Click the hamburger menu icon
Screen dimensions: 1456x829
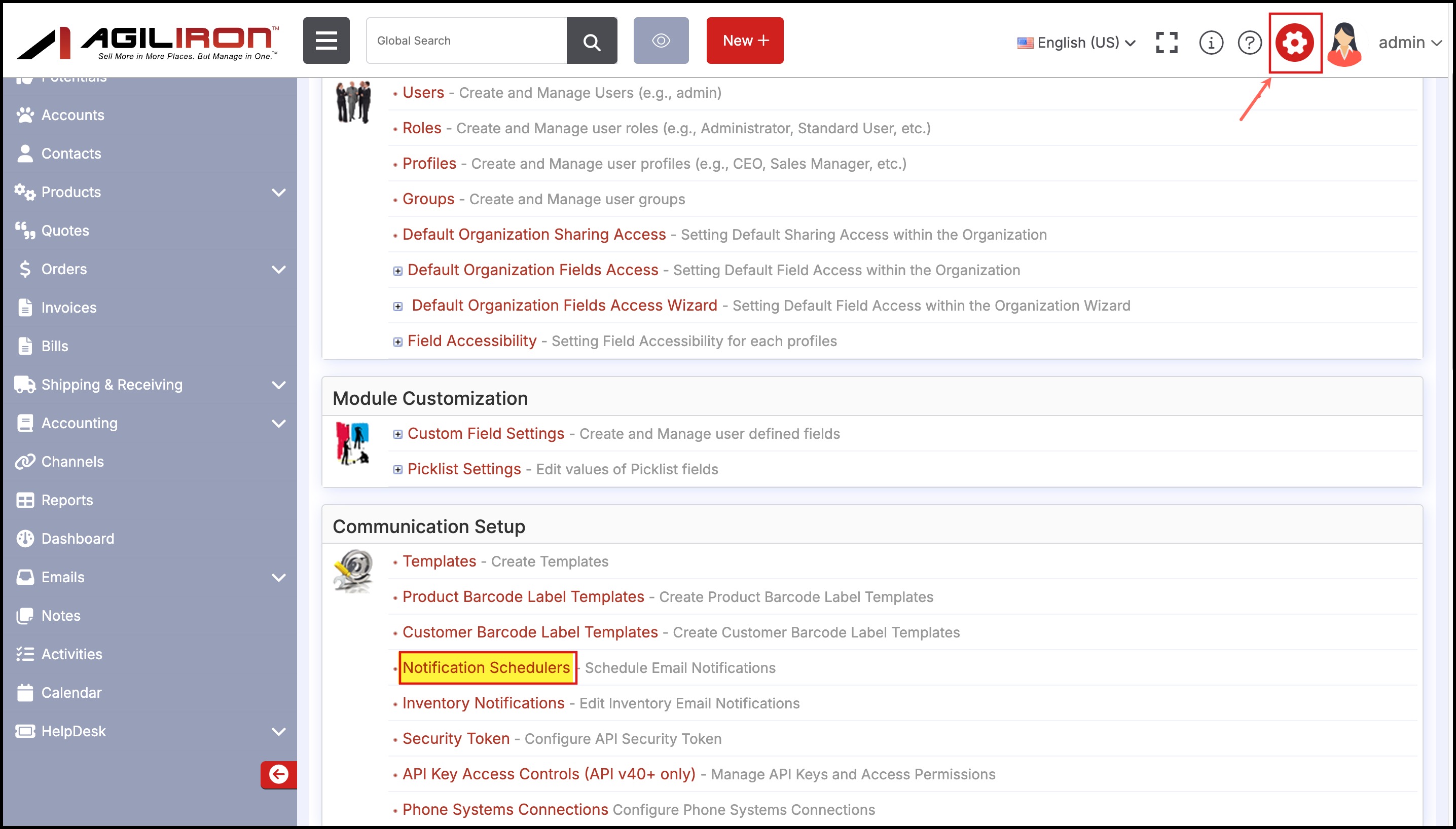[x=326, y=41]
